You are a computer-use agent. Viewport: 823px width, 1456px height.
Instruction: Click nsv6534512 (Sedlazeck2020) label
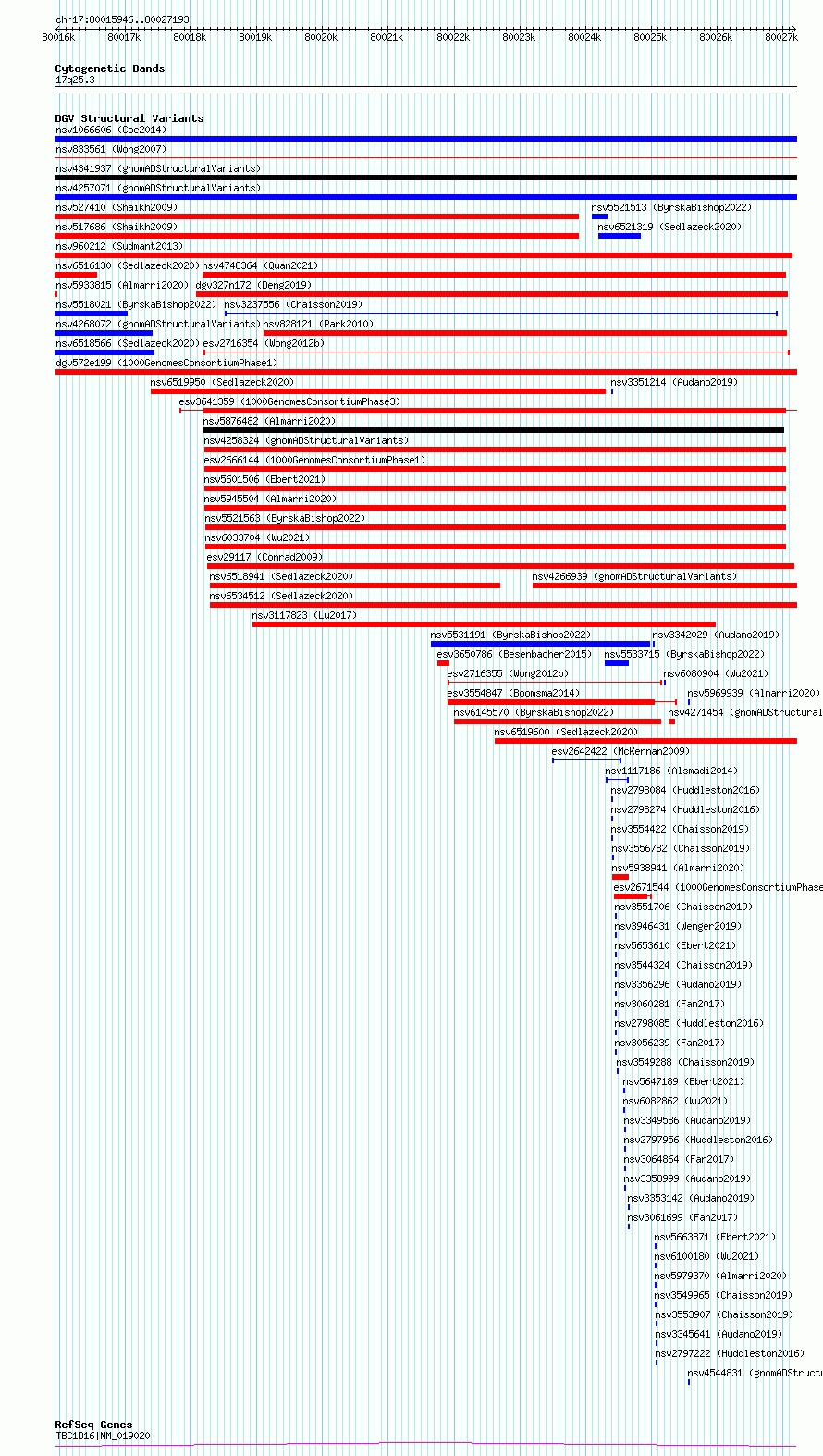click(x=281, y=596)
